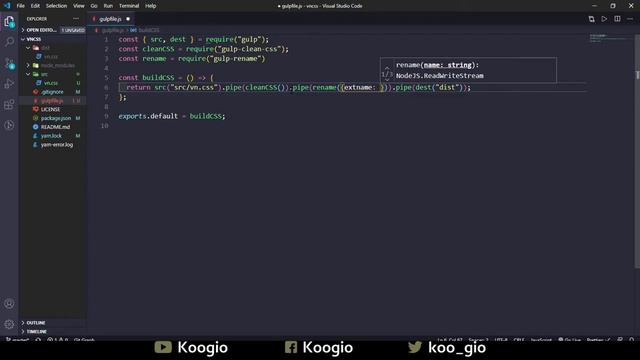Open vn.css inside the dist folder
The width and height of the screenshot is (640, 360).
(x=51, y=57)
